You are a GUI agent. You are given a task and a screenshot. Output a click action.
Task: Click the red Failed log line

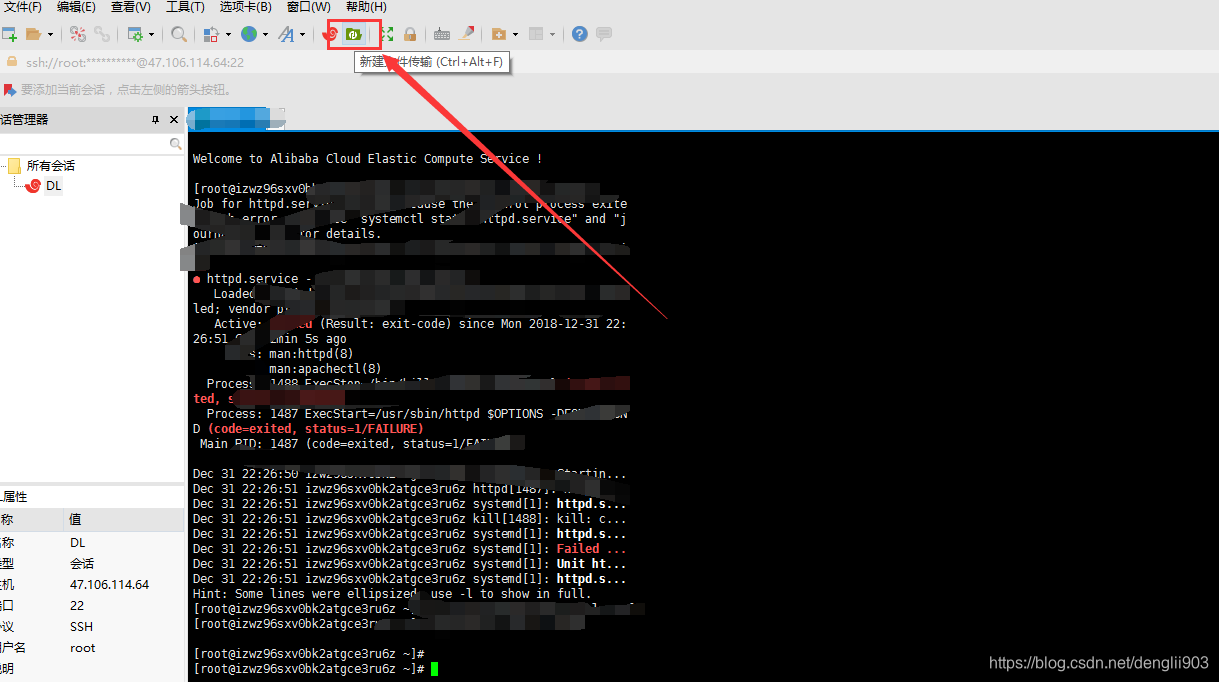click(x=410, y=549)
